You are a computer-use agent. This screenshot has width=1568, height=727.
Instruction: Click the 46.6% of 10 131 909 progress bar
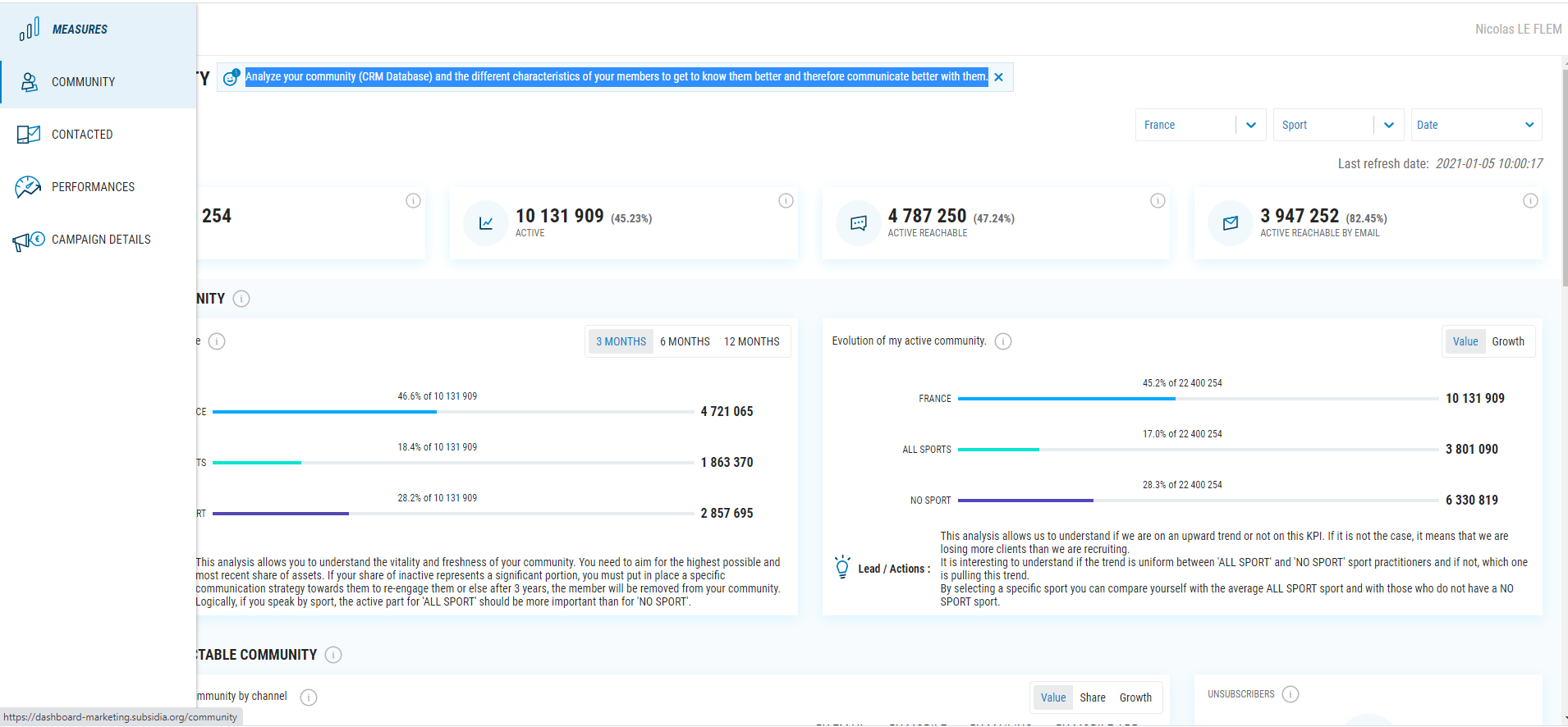point(453,412)
